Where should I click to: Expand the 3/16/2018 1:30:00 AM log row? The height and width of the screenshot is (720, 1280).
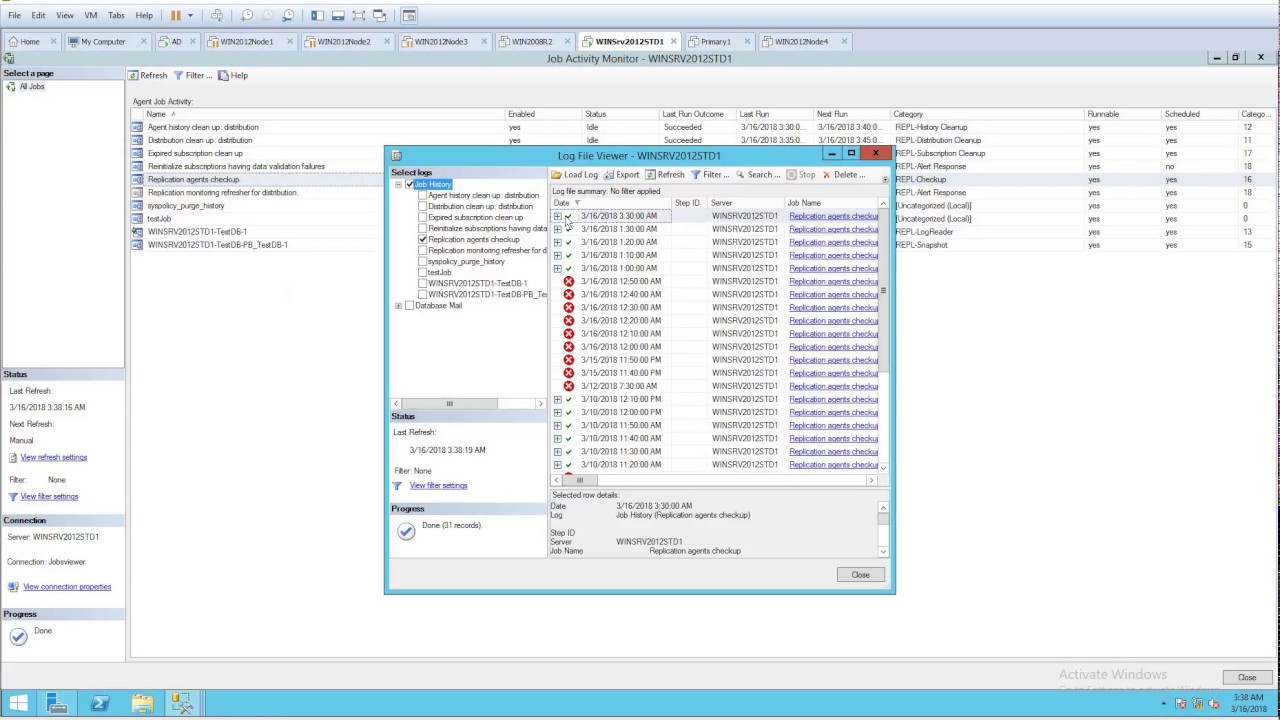coord(557,229)
